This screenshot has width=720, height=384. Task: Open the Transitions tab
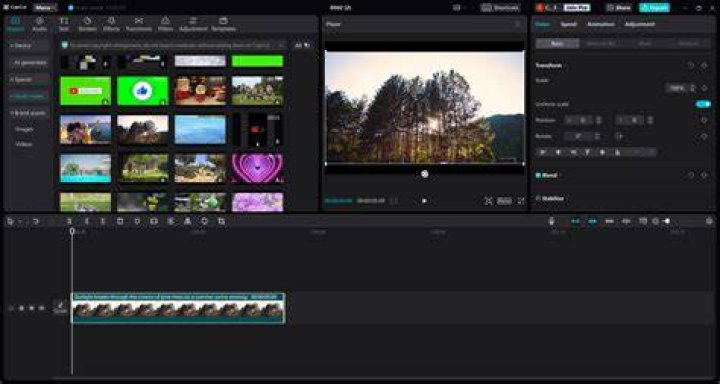click(x=139, y=24)
